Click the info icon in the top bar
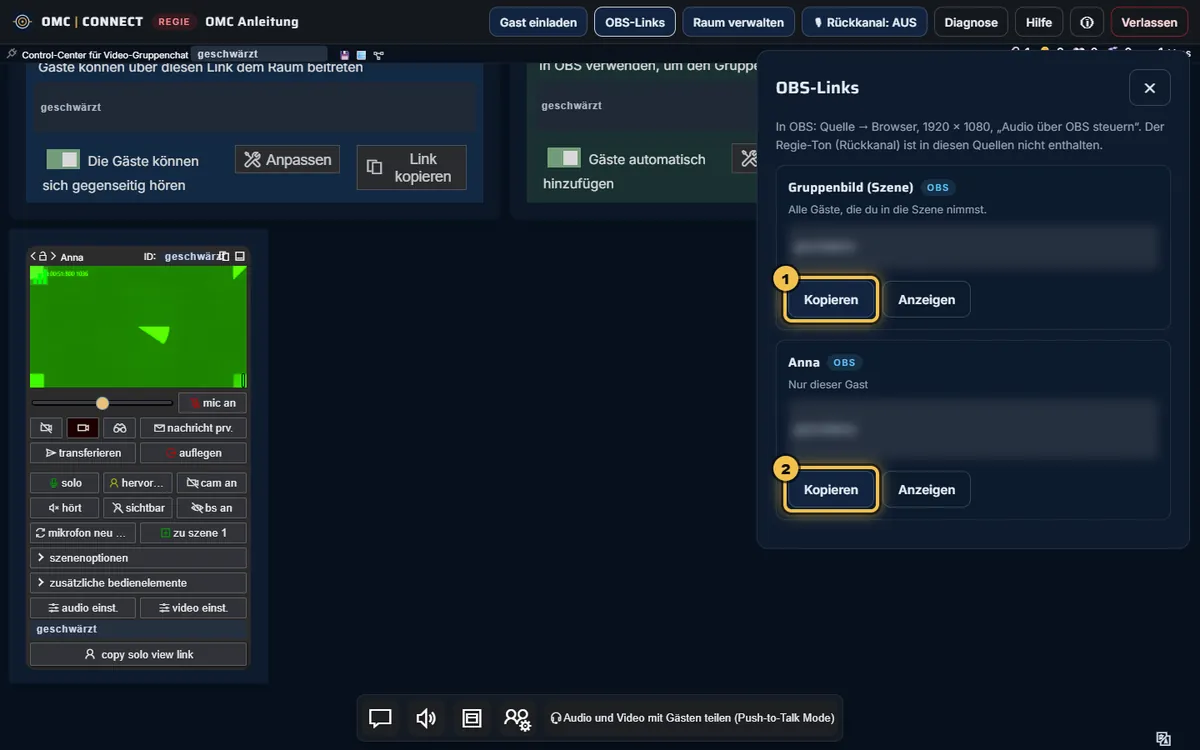The width and height of the screenshot is (1200, 750). click(1087, 22)
